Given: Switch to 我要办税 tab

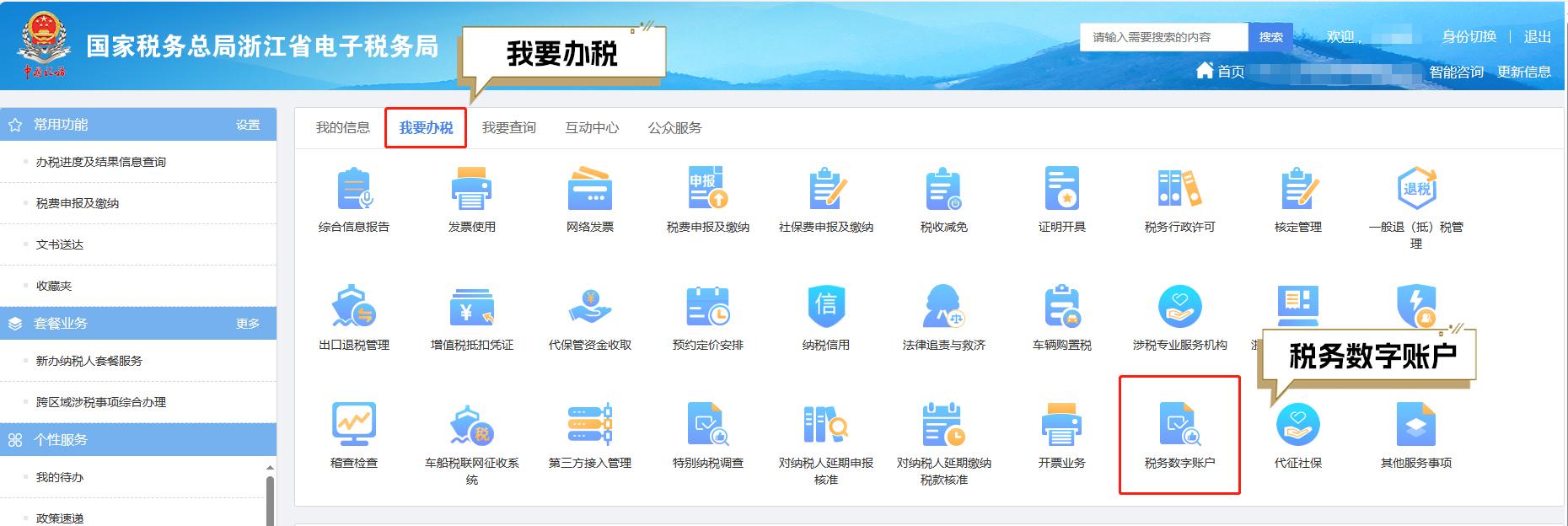Looking at the screenshot, I should 426,127.
